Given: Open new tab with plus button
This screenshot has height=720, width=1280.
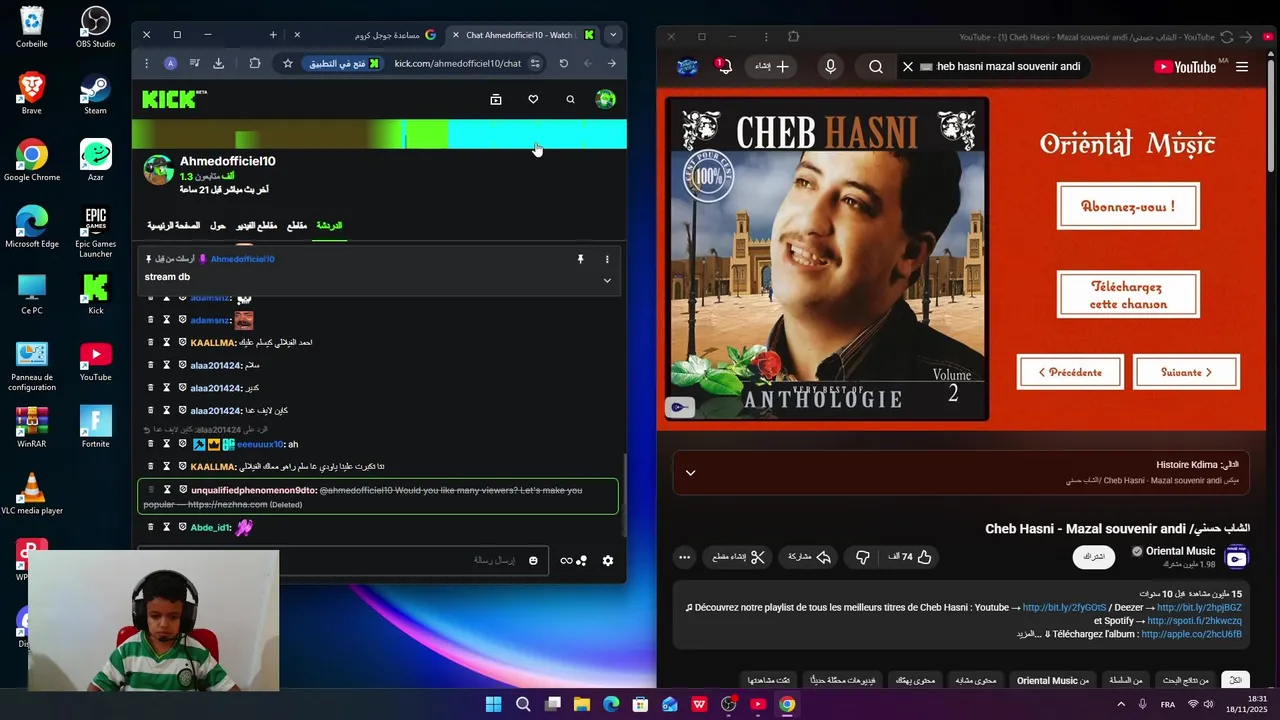Looking at the screenshot, I should pyautogui.click(x=272, y=35).
